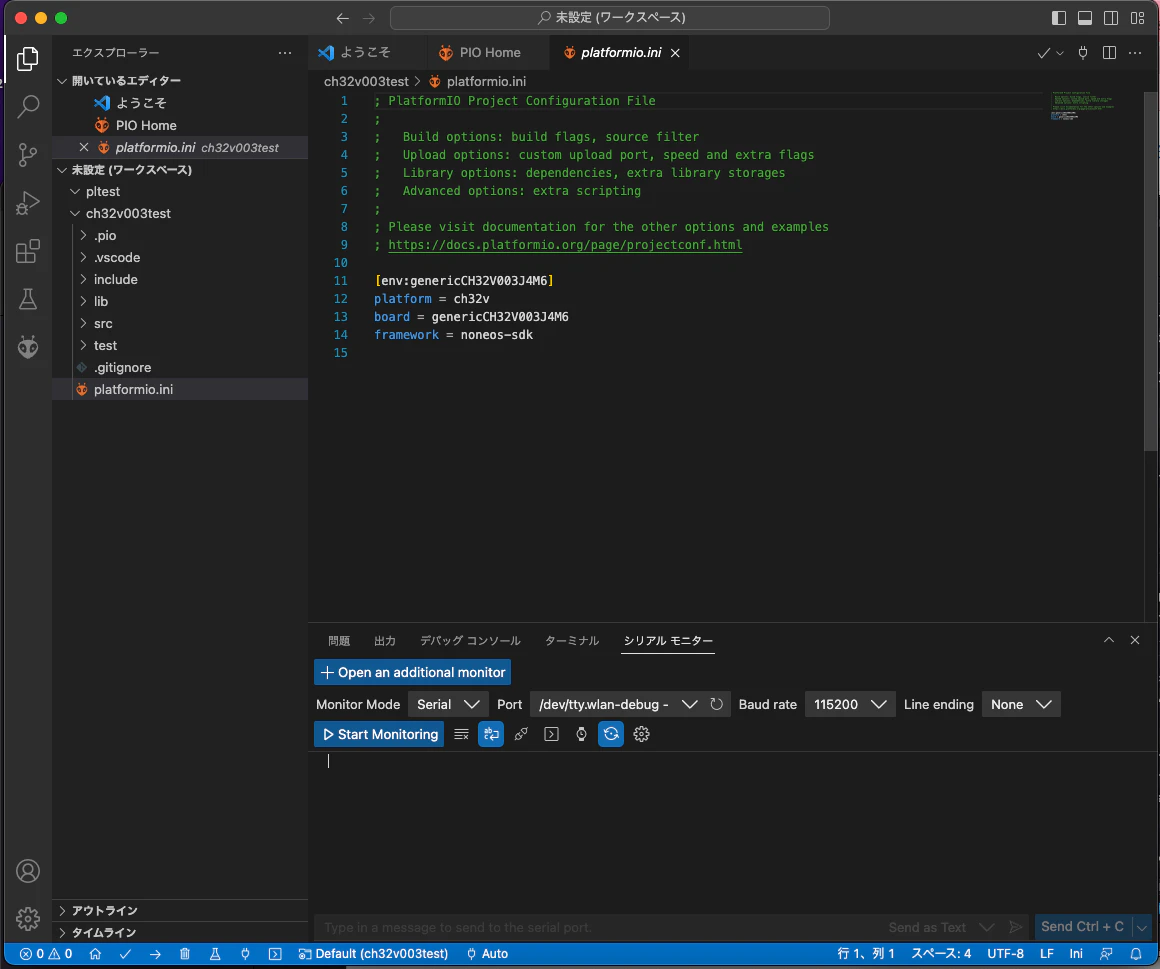Open the Search view in activity bar

tap(28, 107)
